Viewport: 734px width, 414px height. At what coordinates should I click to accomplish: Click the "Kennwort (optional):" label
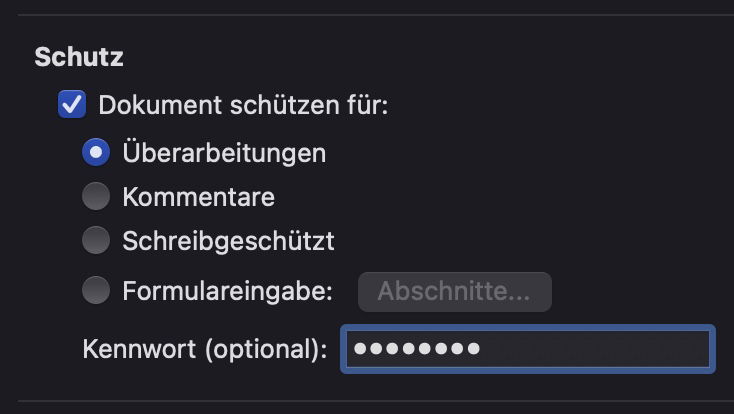pos(205,350)
